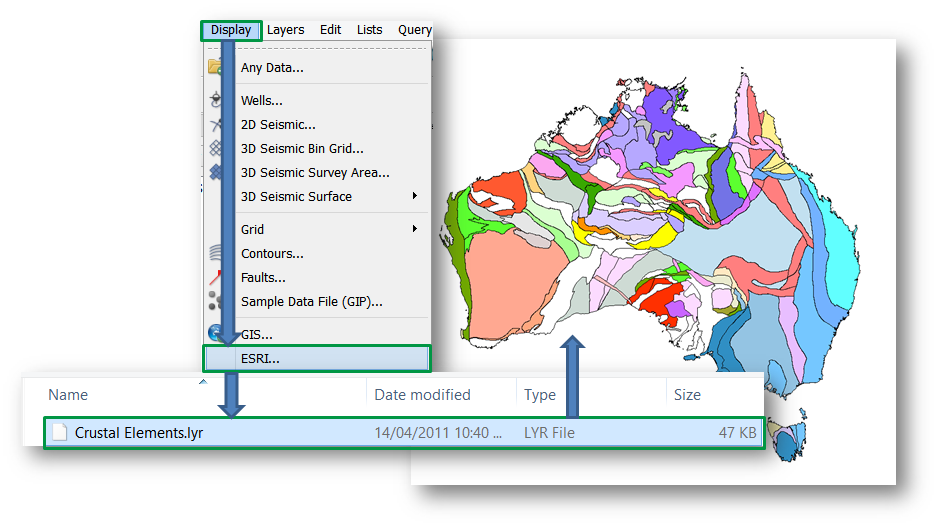The height and width of the screenshot is (527, 938).
Task: Click the Sample Data File dots icon
Action: coord(214,300)
